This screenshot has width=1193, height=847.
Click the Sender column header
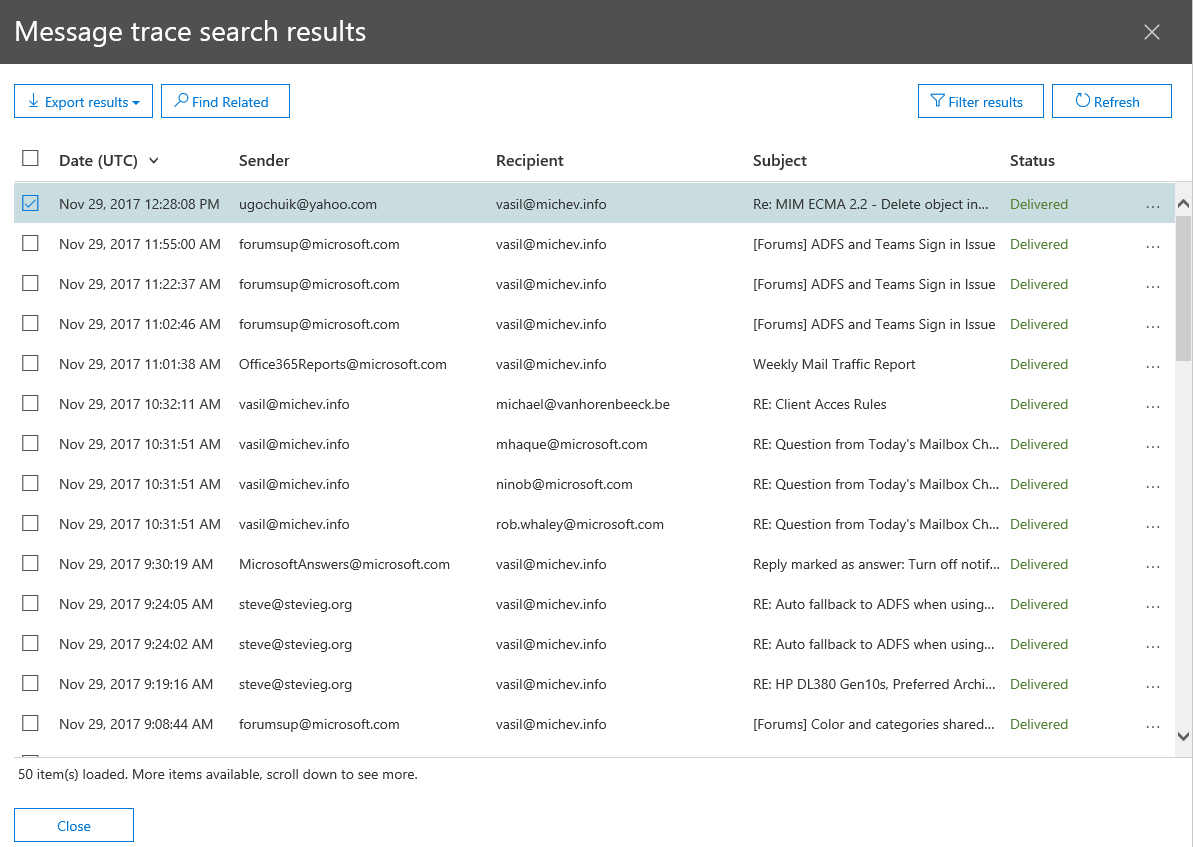[x=263, y=160]
